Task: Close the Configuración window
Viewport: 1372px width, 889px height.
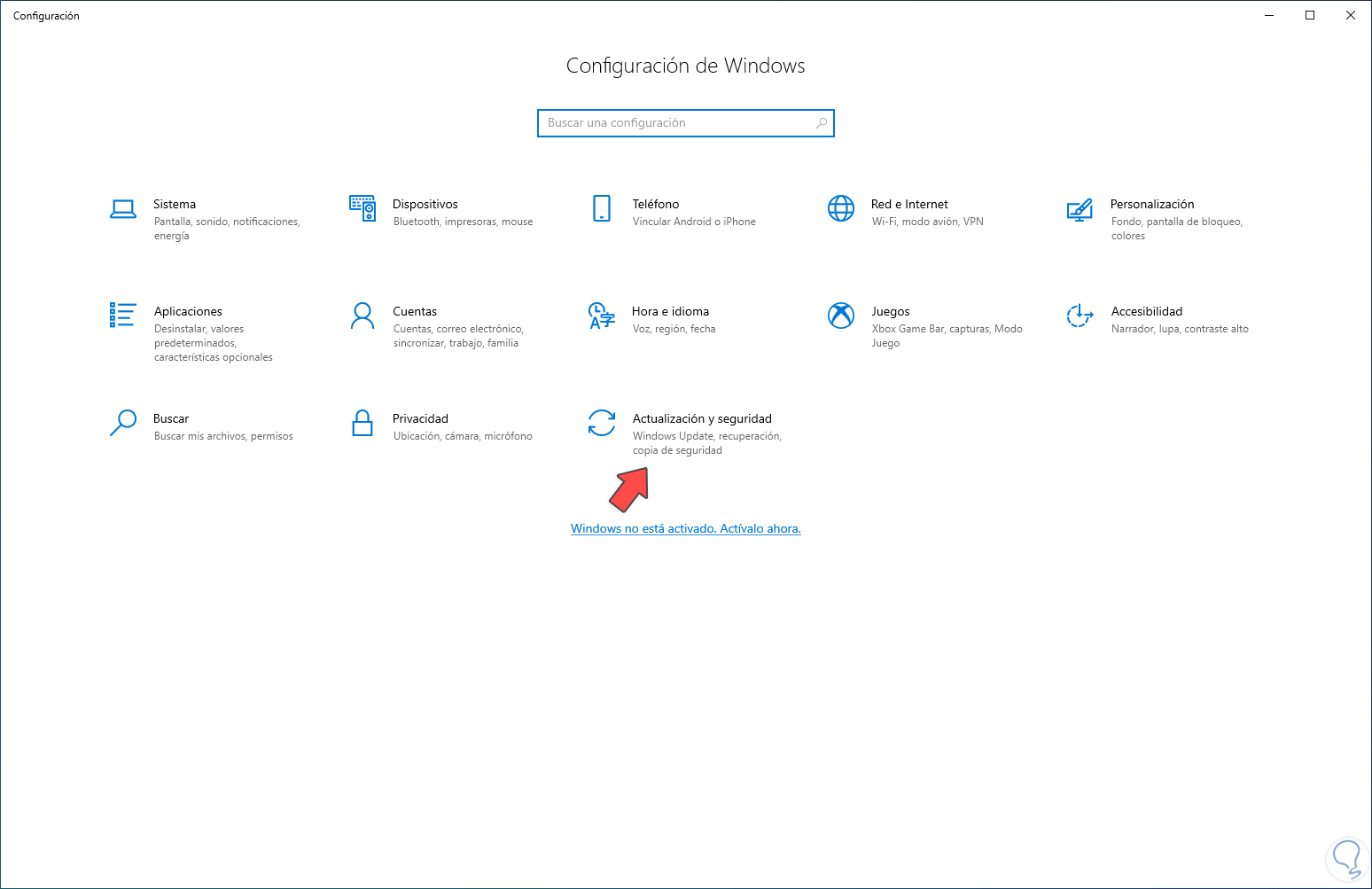Action: tap(1351, 15)
